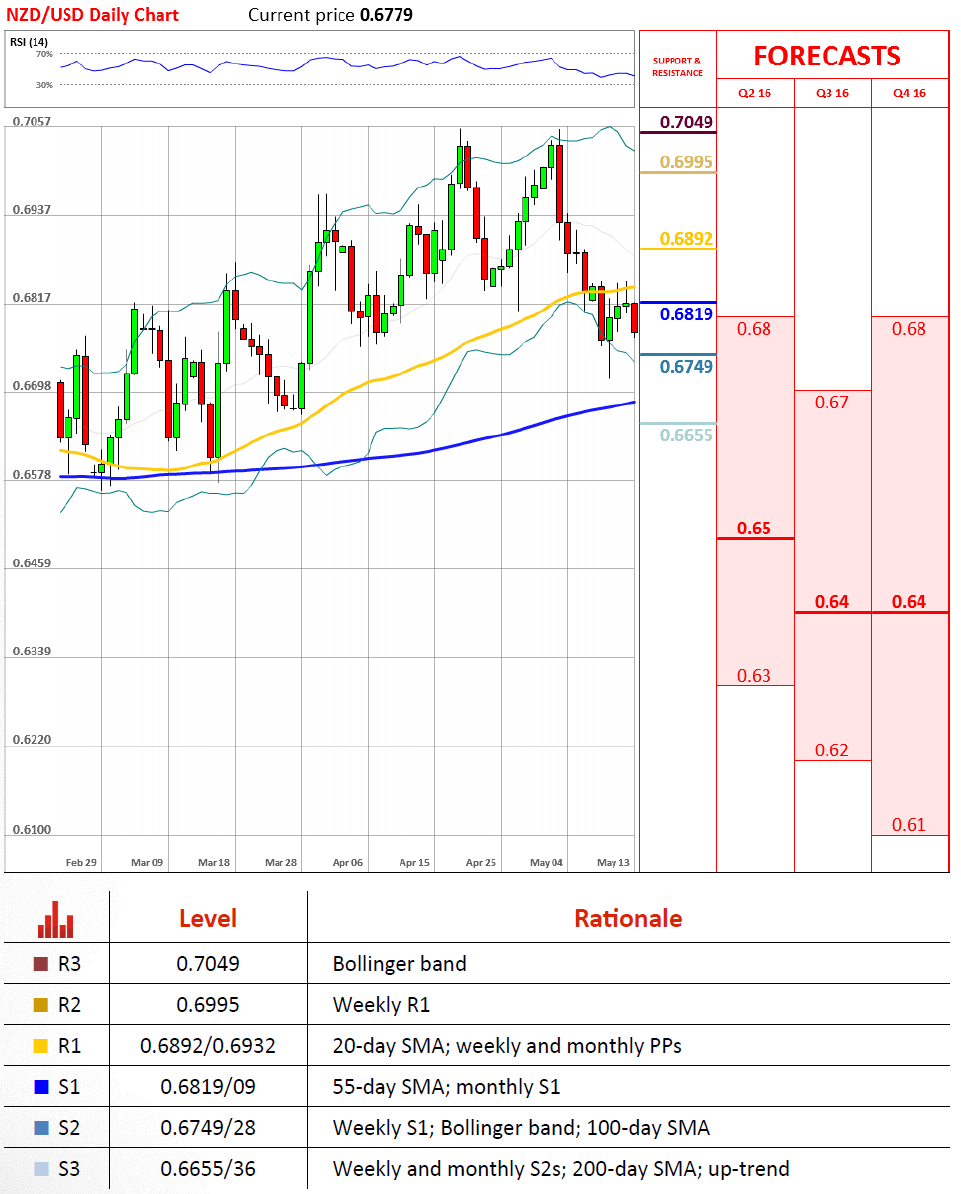Click the S1 blue color swatch

[41, 1087]
